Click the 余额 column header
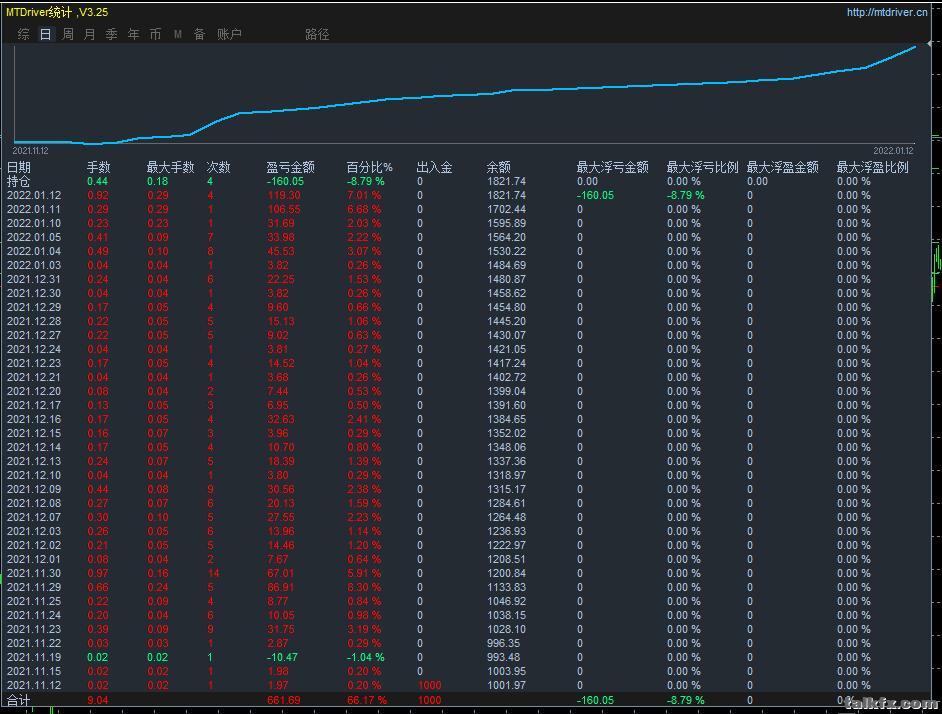This screenshot has height=714, width=942. pos(499,167)
